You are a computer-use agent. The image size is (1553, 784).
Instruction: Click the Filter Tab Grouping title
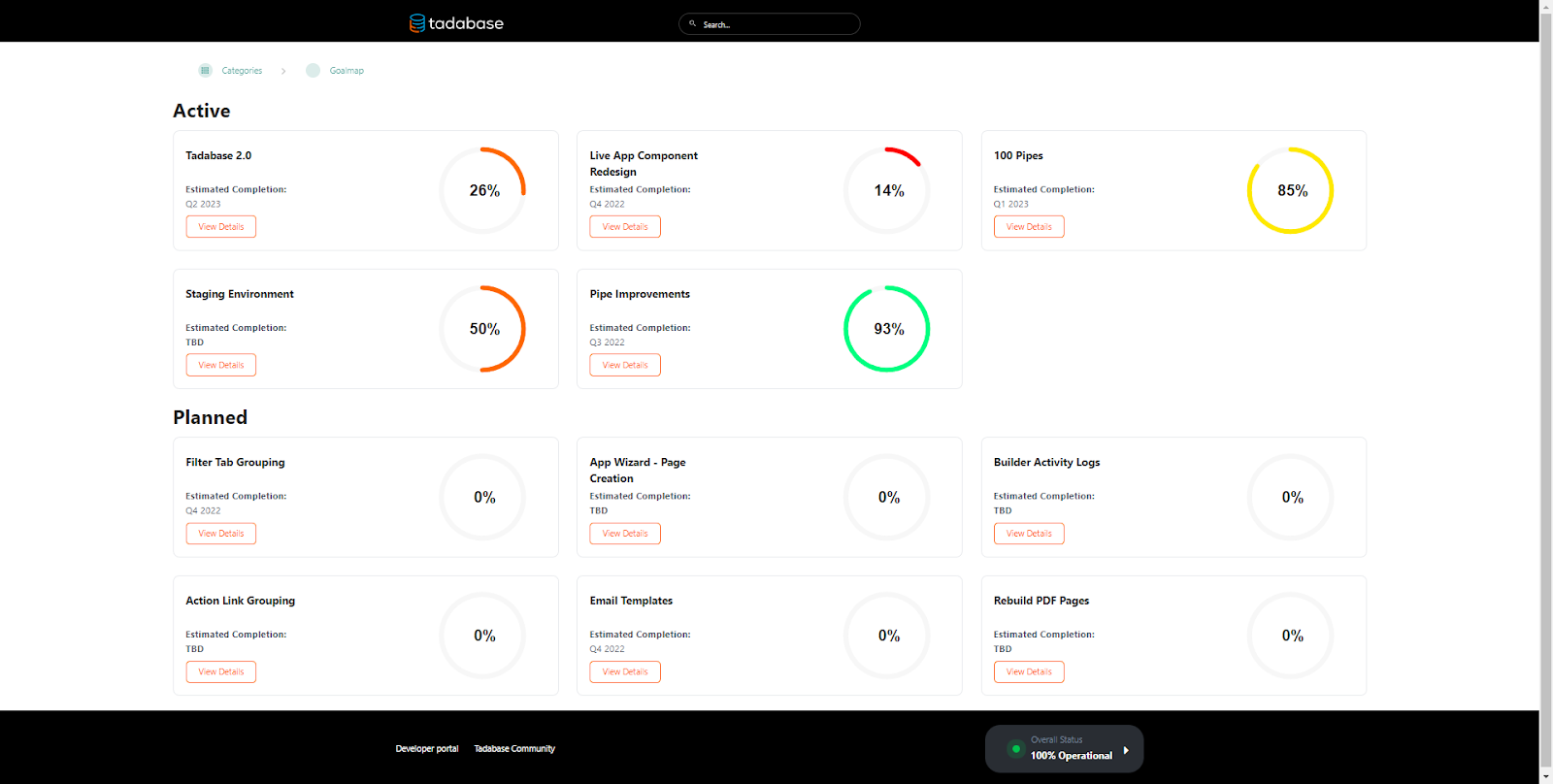pos(235,462)
